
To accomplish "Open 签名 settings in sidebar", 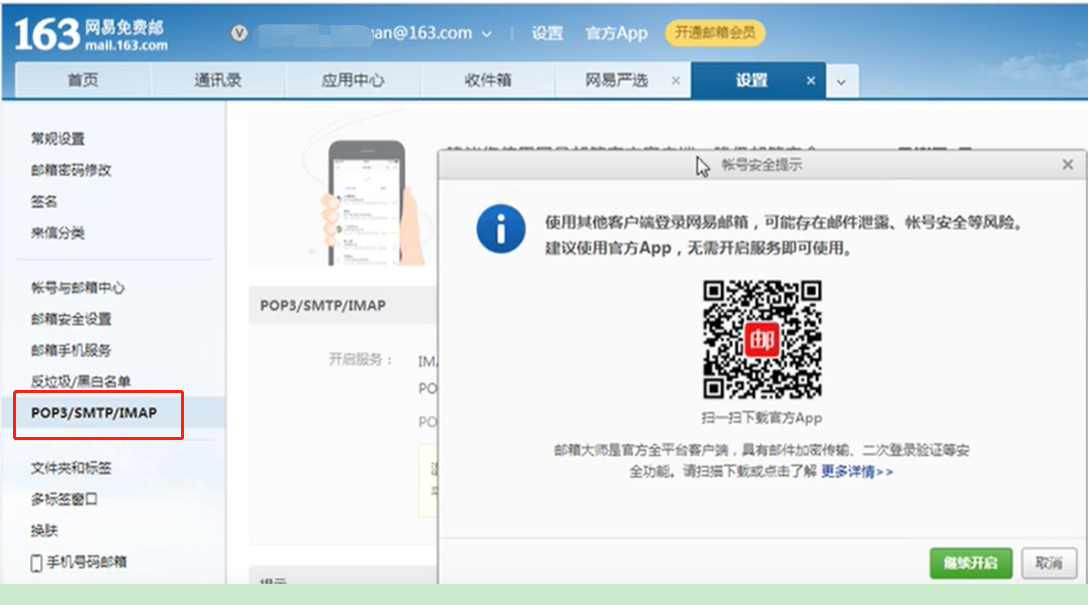I will pyautogui.click(x=44, y=201).
